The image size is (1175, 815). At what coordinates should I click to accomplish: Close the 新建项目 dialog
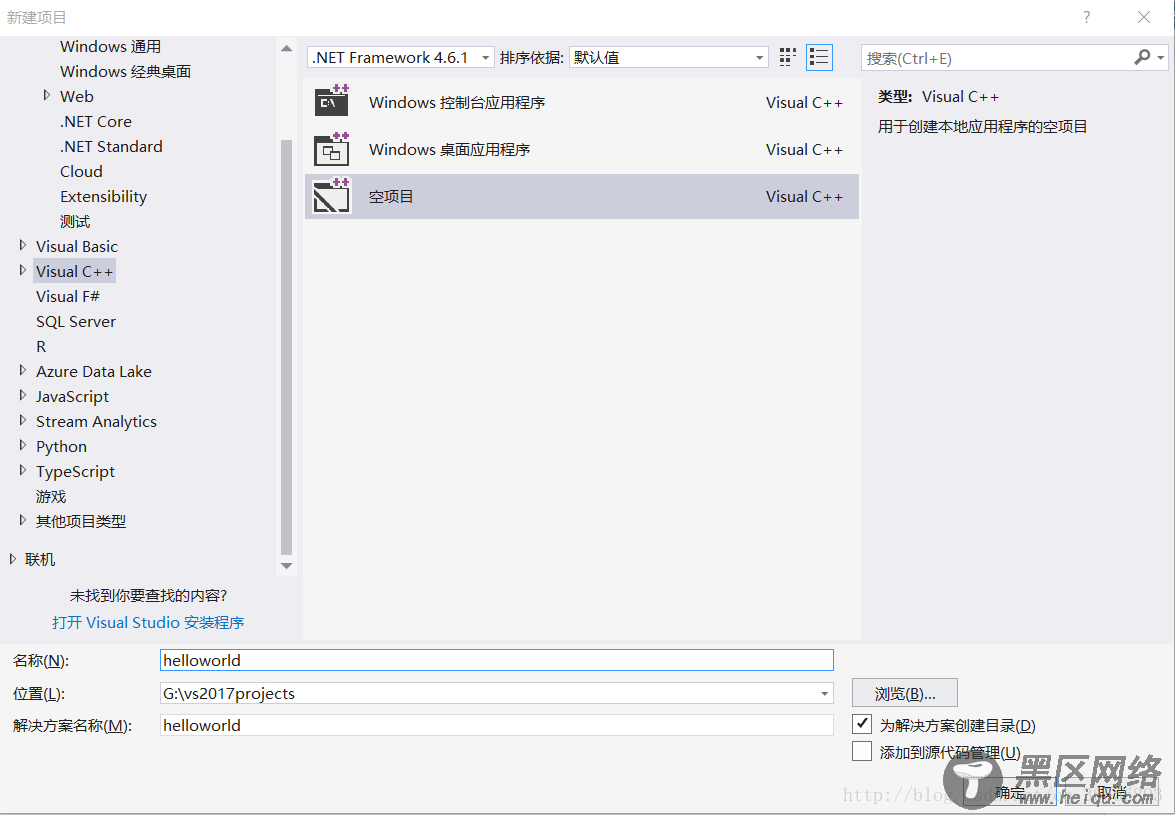click(x=1144, y=17)
